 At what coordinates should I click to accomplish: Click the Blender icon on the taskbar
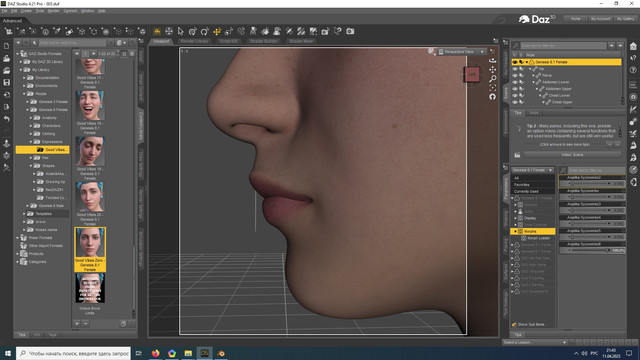221,353
